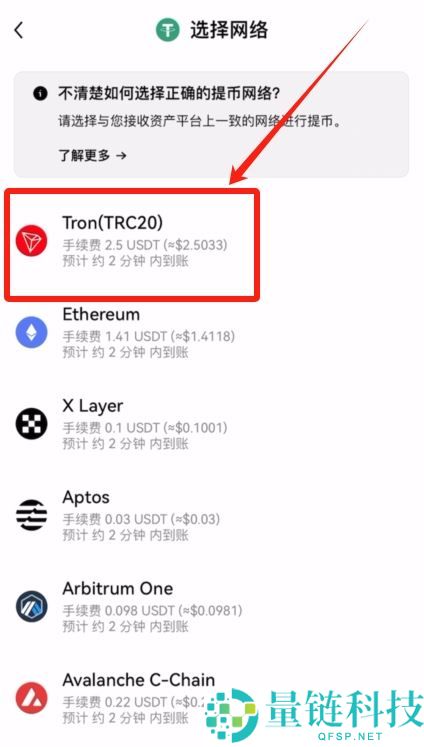The height and width of the screenshot is (747, 424).
Task: Select Arbitrum One network
Action: coord(212,606)
